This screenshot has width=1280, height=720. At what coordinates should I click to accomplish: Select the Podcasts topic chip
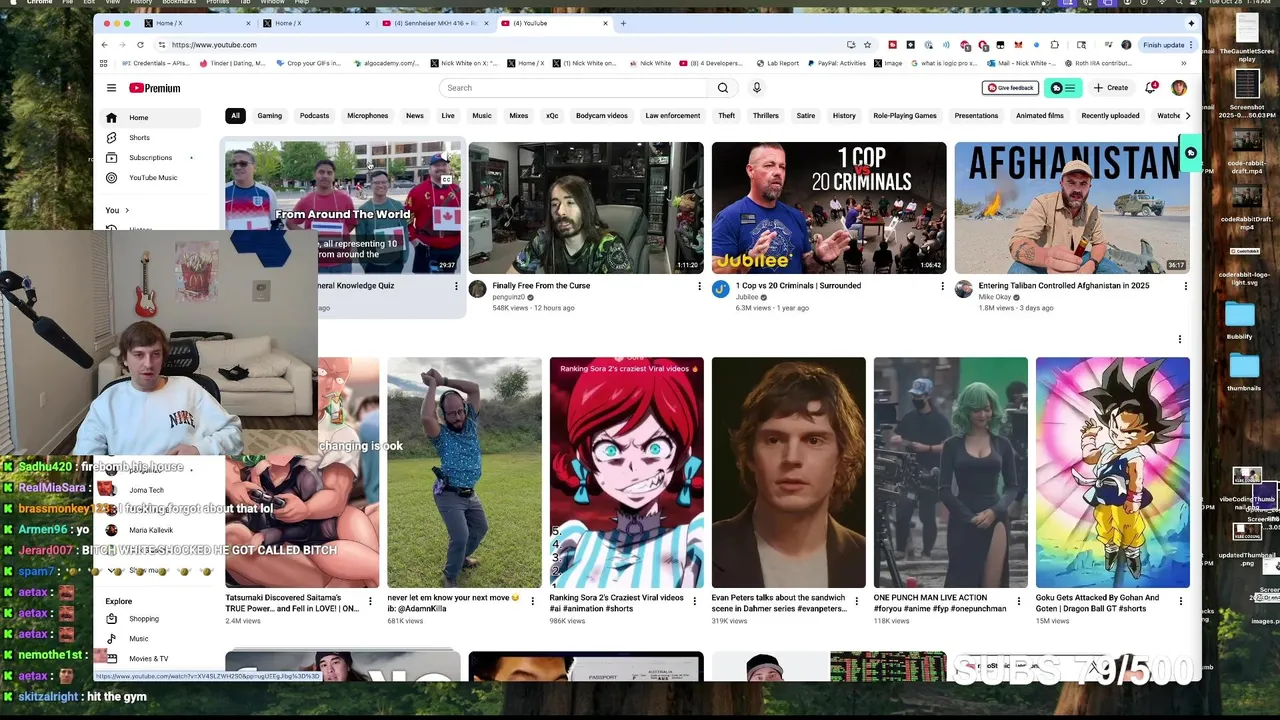tap(314, 116)
